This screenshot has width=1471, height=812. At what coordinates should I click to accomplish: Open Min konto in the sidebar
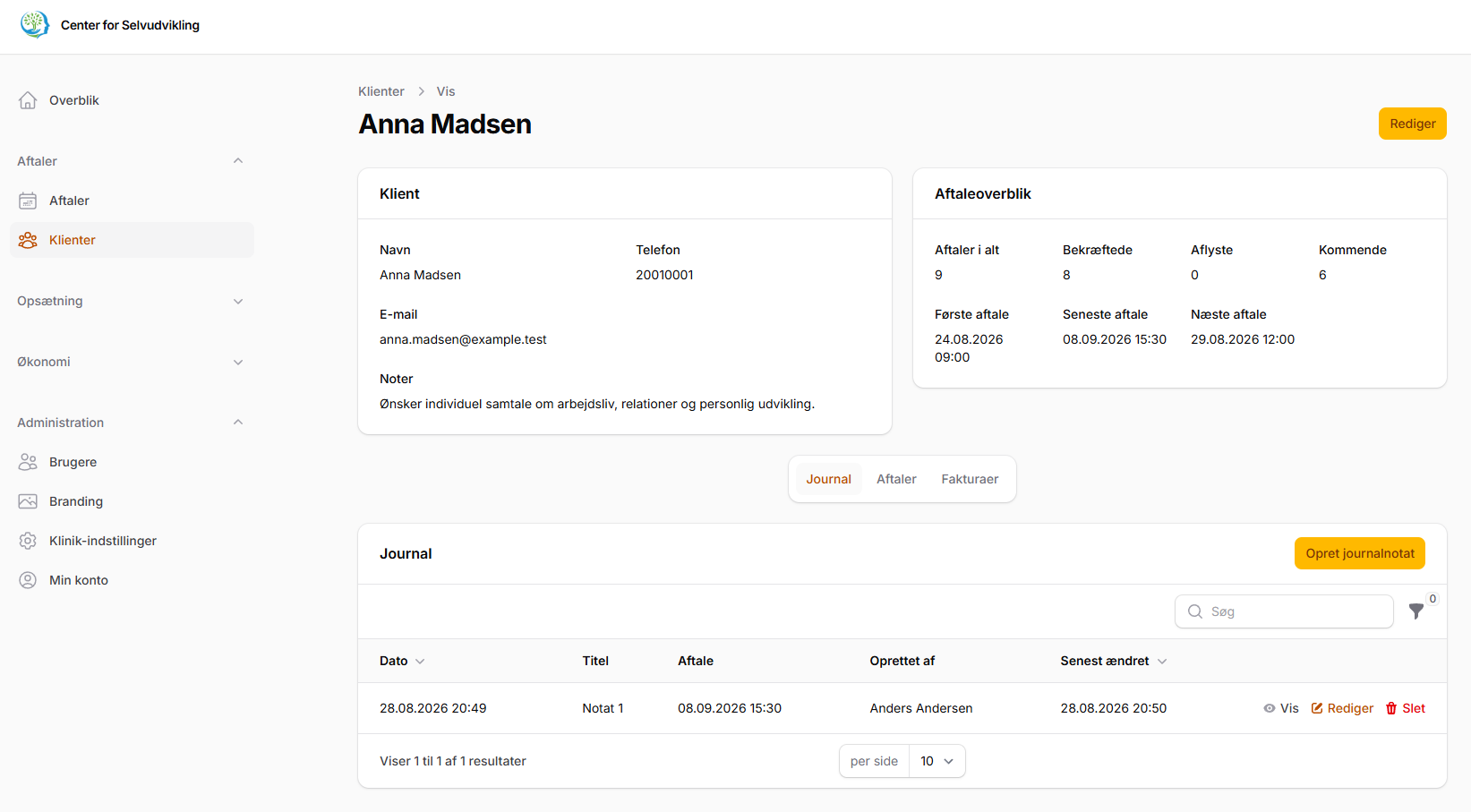point(132,580)
